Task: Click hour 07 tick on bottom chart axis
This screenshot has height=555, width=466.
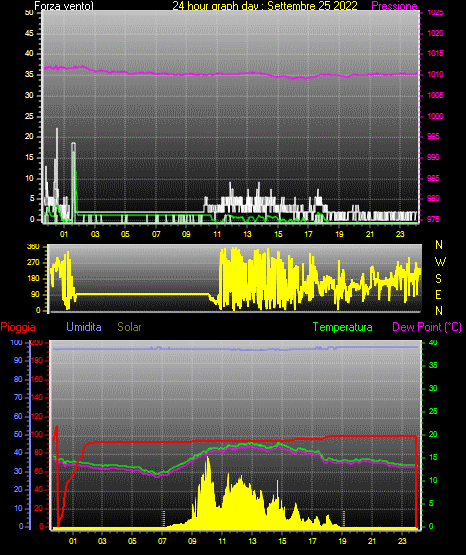Action: [x=162, y=541]
